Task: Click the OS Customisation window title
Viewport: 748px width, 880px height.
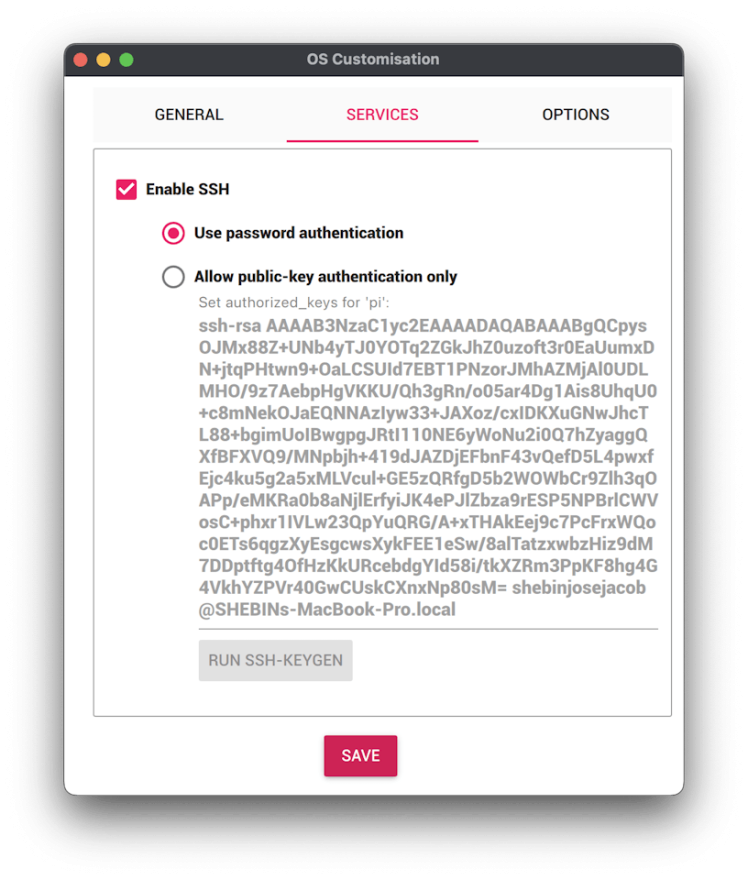Action: [x=373, y=59]
